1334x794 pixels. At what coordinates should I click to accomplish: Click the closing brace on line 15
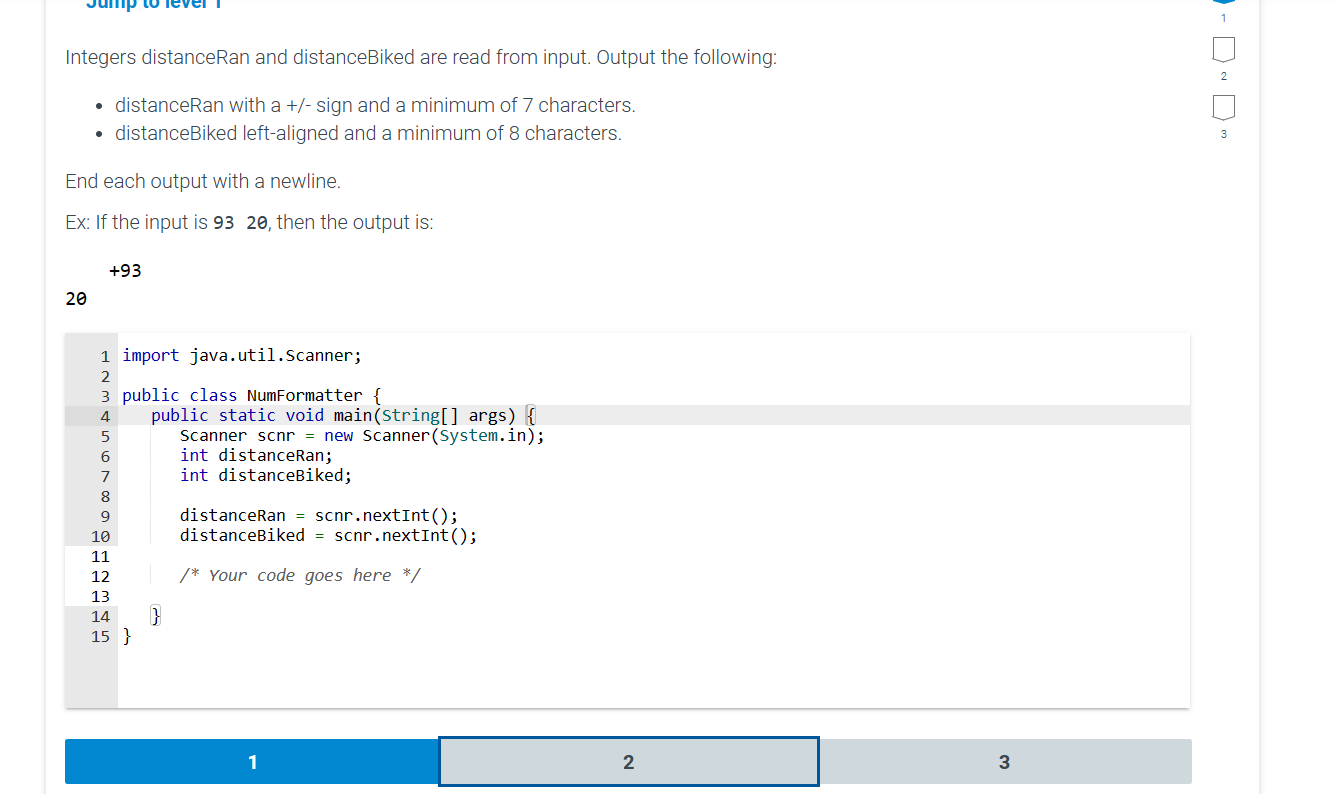(x=127, y=636)
